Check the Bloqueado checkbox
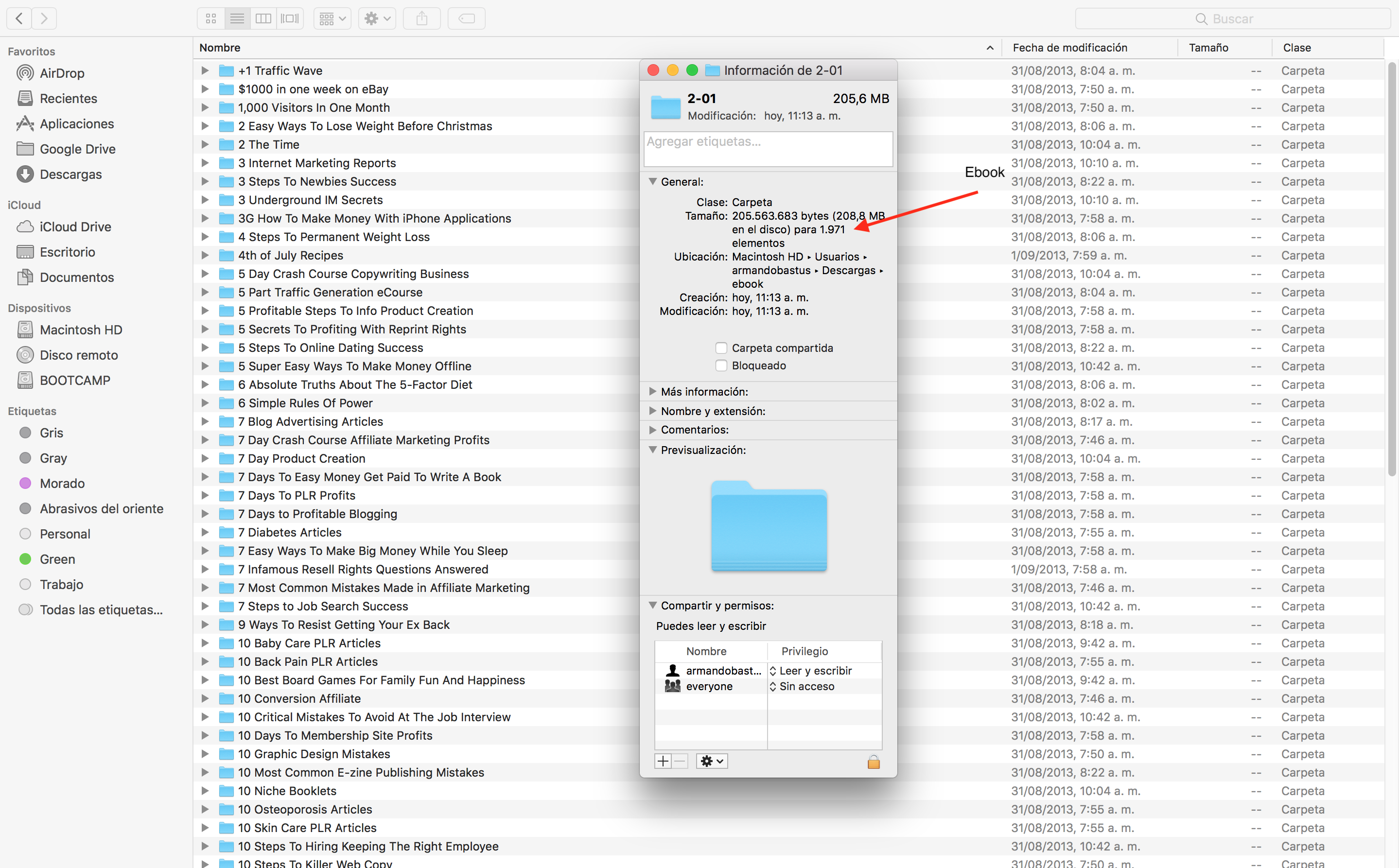 pyautogui.click(x=721, y=365)
